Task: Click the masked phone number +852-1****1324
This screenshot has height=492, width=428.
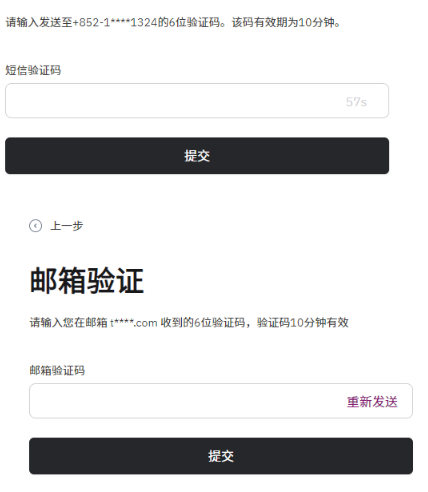Action: pyautogui.click(x=115, y=22)
